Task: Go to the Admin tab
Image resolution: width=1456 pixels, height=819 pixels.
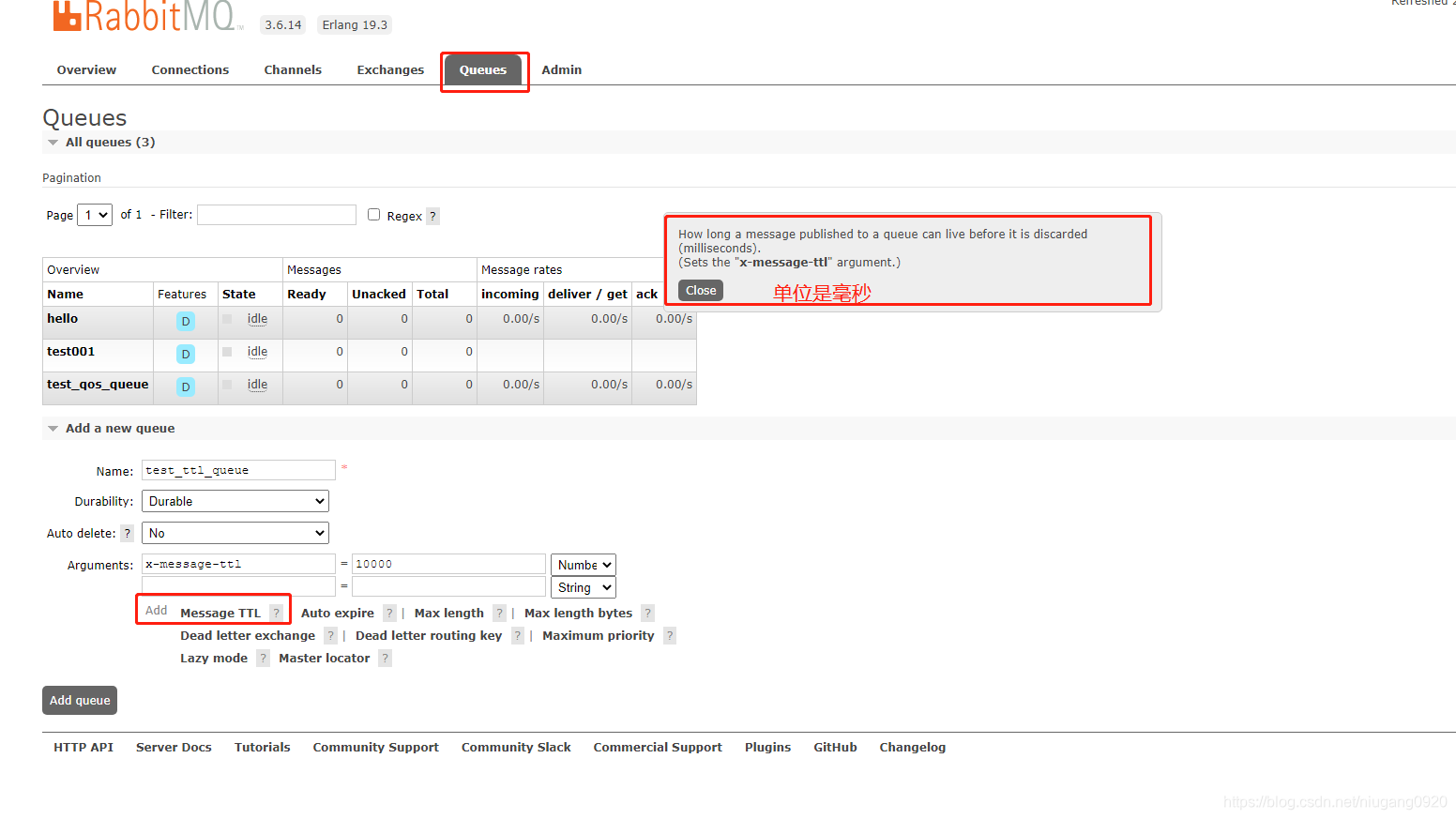Action: pos(562,70)
